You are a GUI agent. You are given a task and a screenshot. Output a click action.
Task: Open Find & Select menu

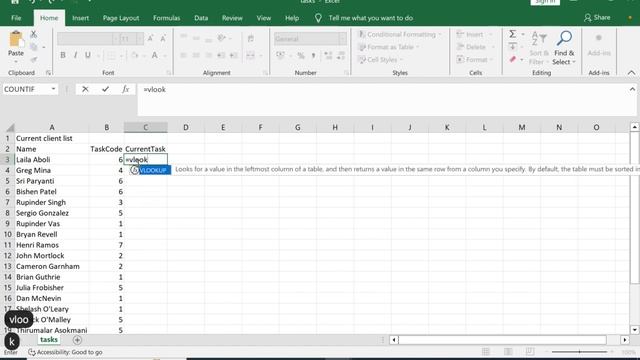coord(564,48)
